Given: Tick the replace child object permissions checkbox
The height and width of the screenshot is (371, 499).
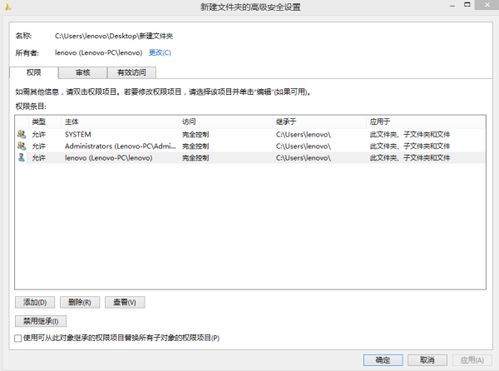Looking at the screenshot, I should click(x=18, y=338).
